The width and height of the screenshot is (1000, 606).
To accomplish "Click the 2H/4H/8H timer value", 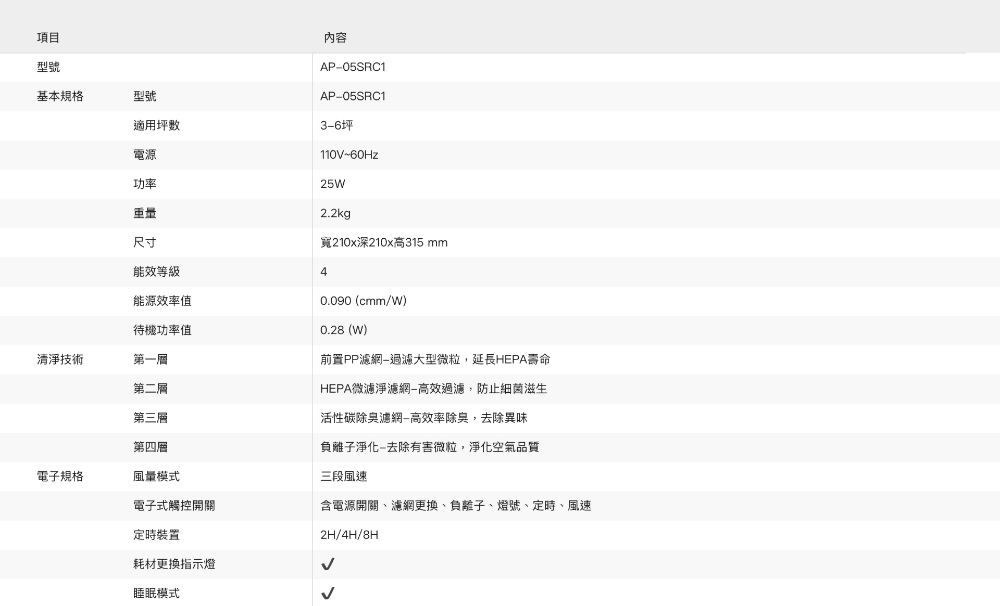I will point(349,535).
